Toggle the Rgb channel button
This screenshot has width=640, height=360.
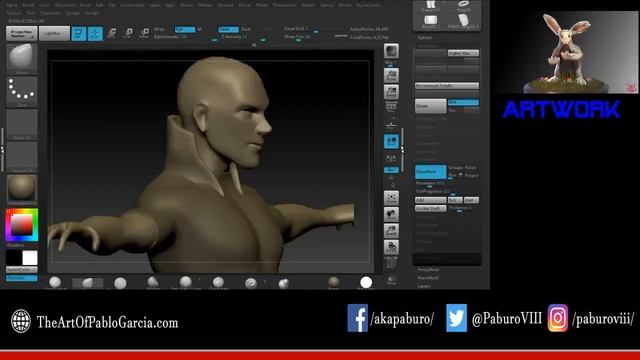185,29
